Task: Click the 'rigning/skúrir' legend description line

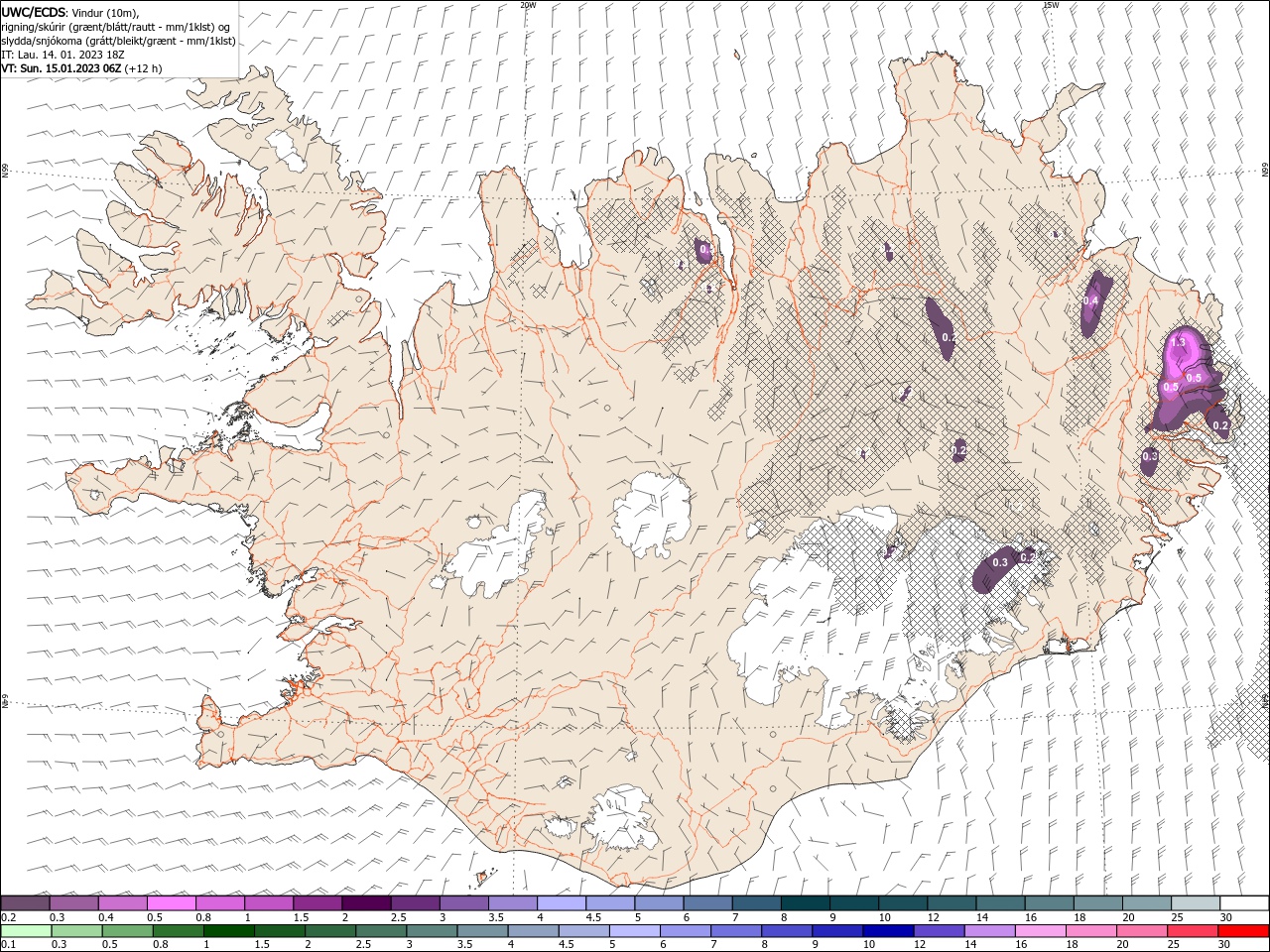Action: [115, 27]
